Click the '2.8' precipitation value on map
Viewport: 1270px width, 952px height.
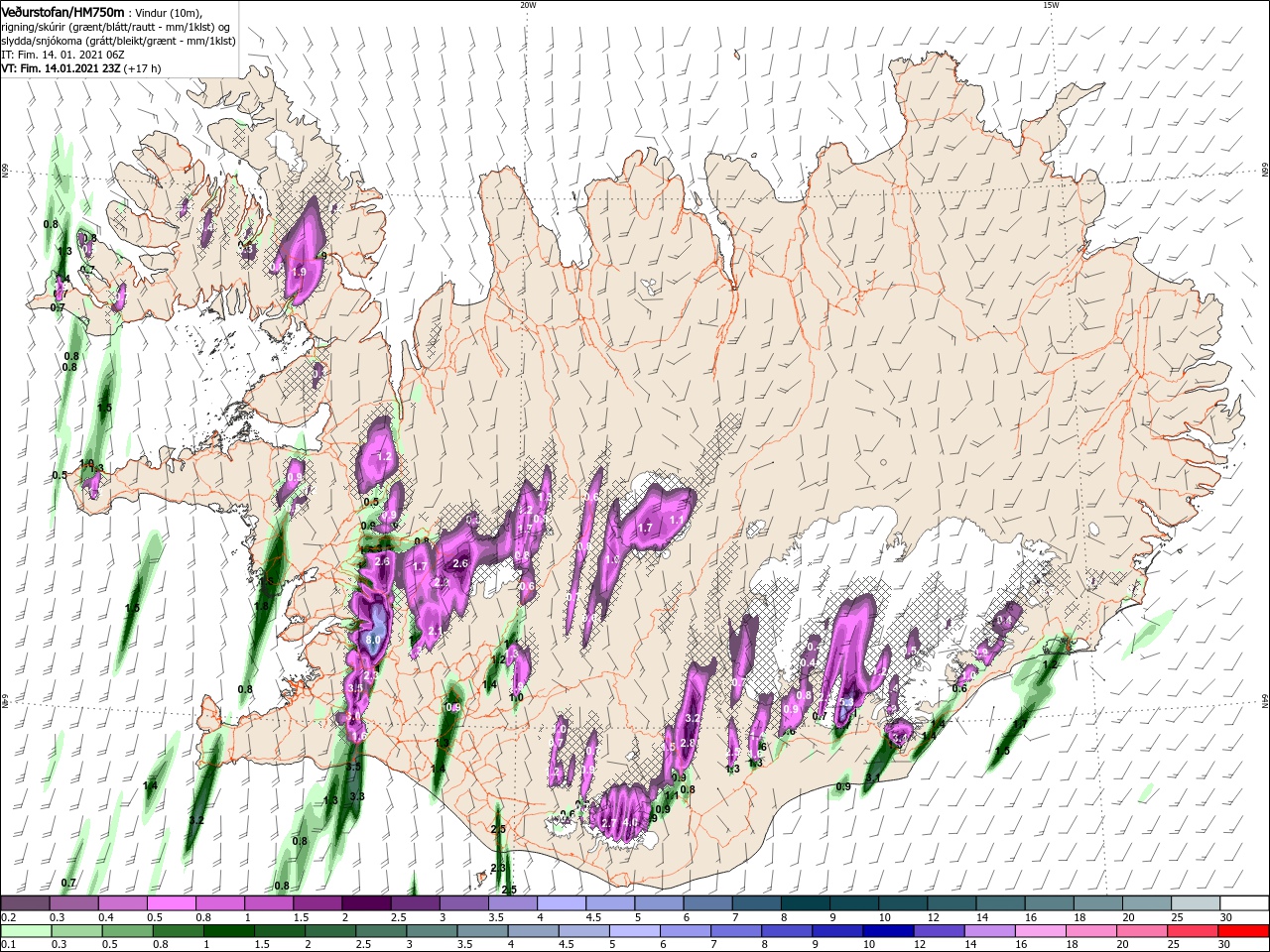pyautogui.click(x=687, y=743)
